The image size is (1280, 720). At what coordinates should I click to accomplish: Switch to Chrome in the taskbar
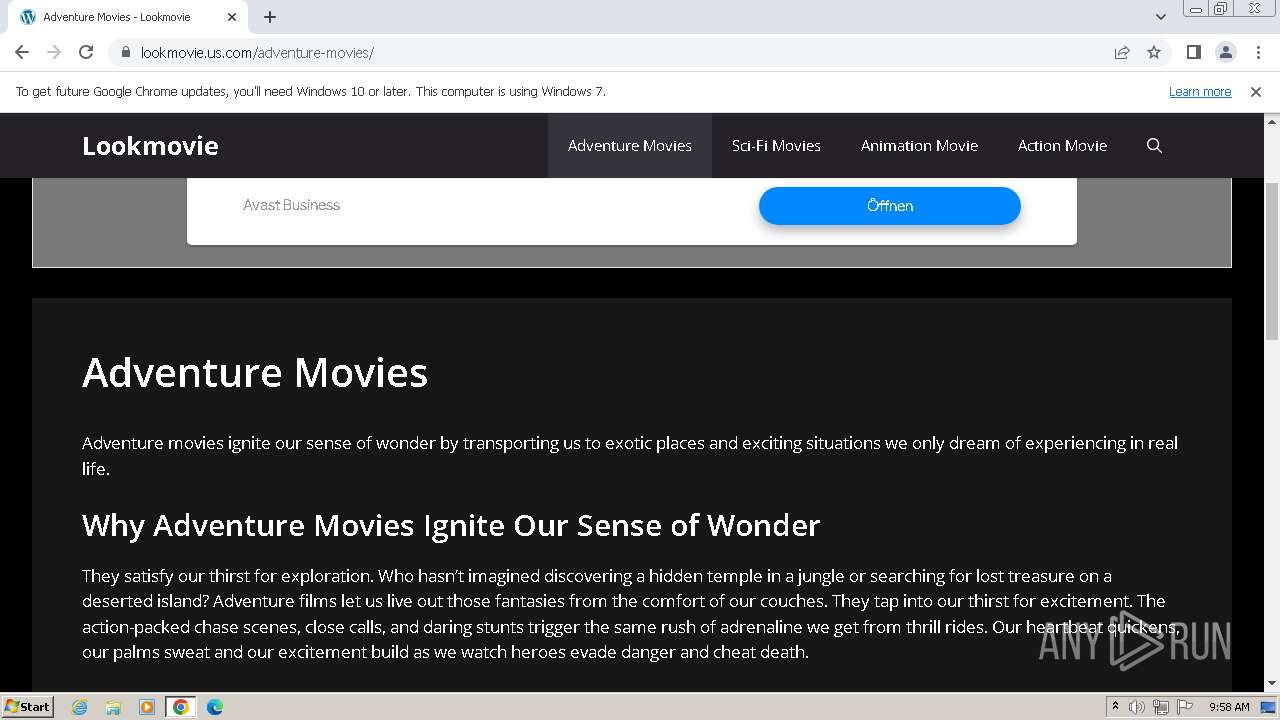click(x=181, y=707)
